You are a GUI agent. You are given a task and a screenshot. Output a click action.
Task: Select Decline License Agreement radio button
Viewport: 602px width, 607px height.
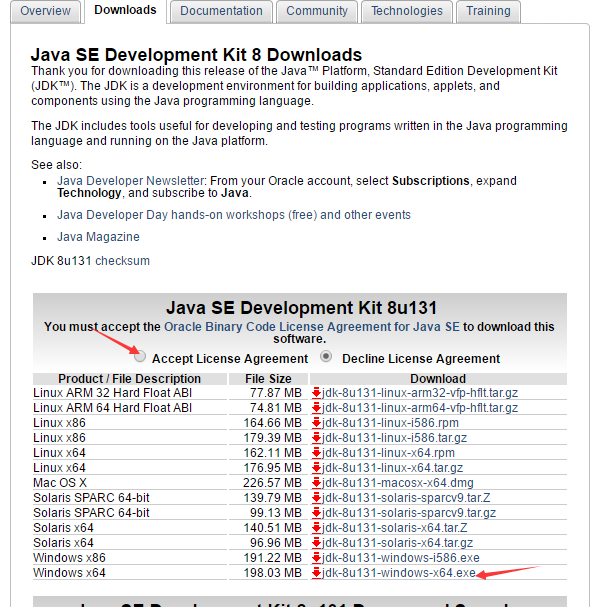(x=326, y=357)
